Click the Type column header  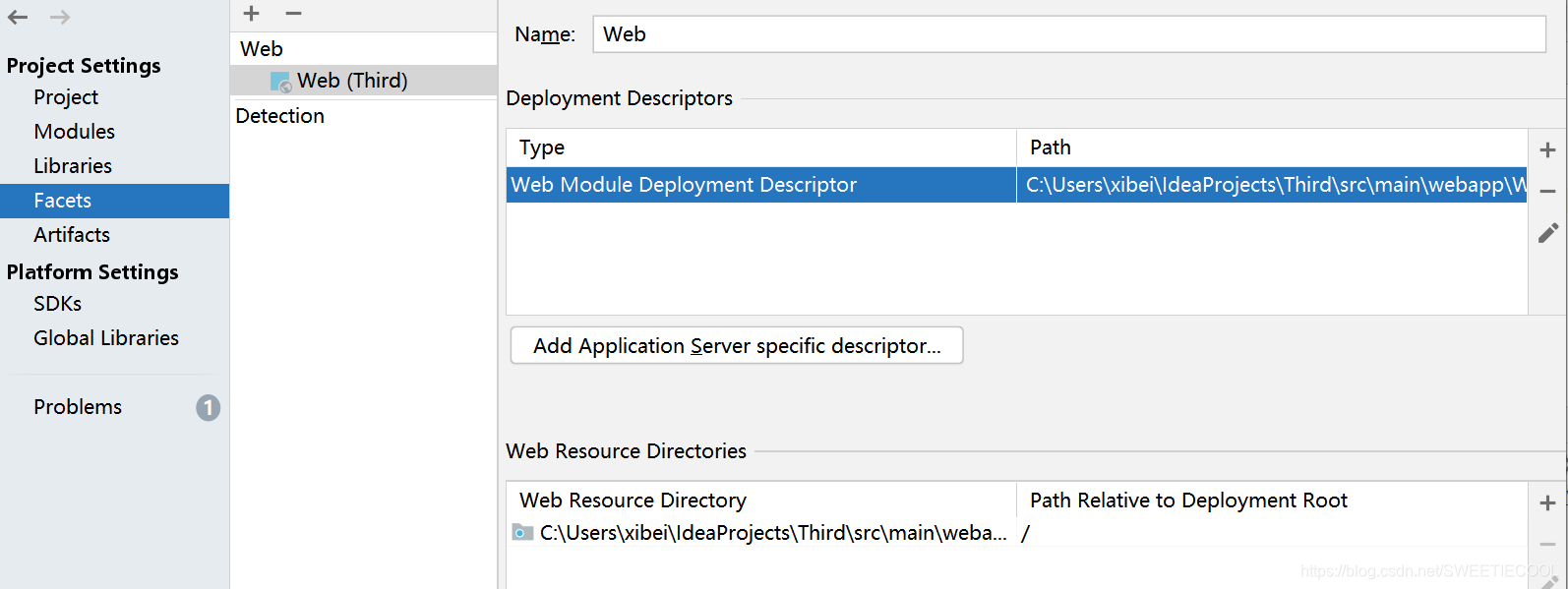(x=761, y=147)
